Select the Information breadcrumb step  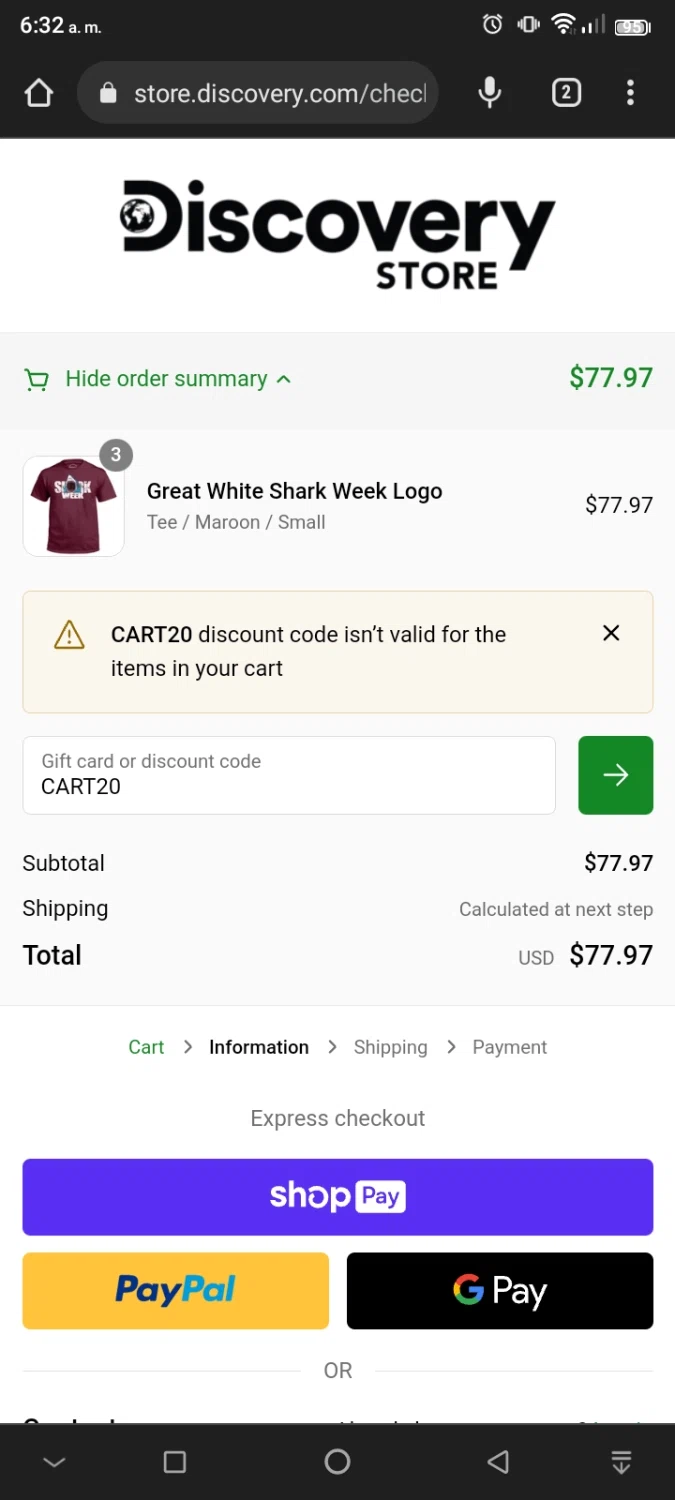tap(259, 1047)
